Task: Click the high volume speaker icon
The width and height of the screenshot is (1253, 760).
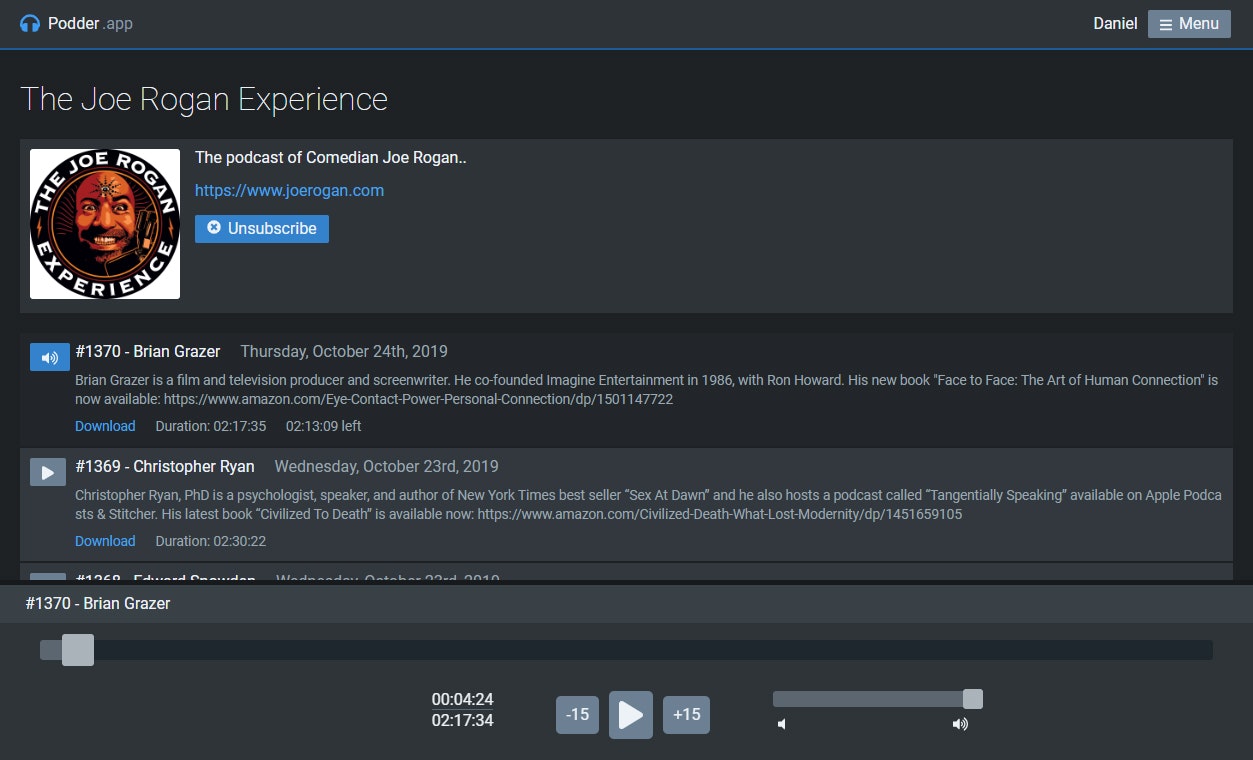Action: (x=960, y=724)
